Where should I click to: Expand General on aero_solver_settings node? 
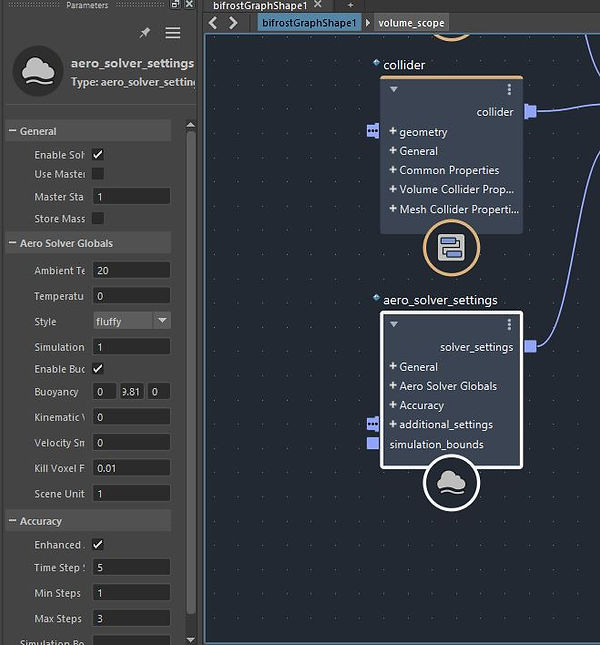coord(393,366)
